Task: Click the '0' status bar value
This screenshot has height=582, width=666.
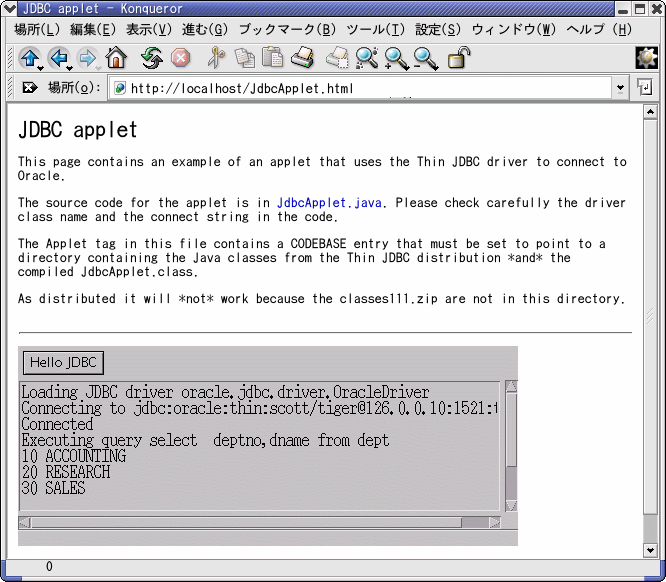Action: tap(49, 567)
